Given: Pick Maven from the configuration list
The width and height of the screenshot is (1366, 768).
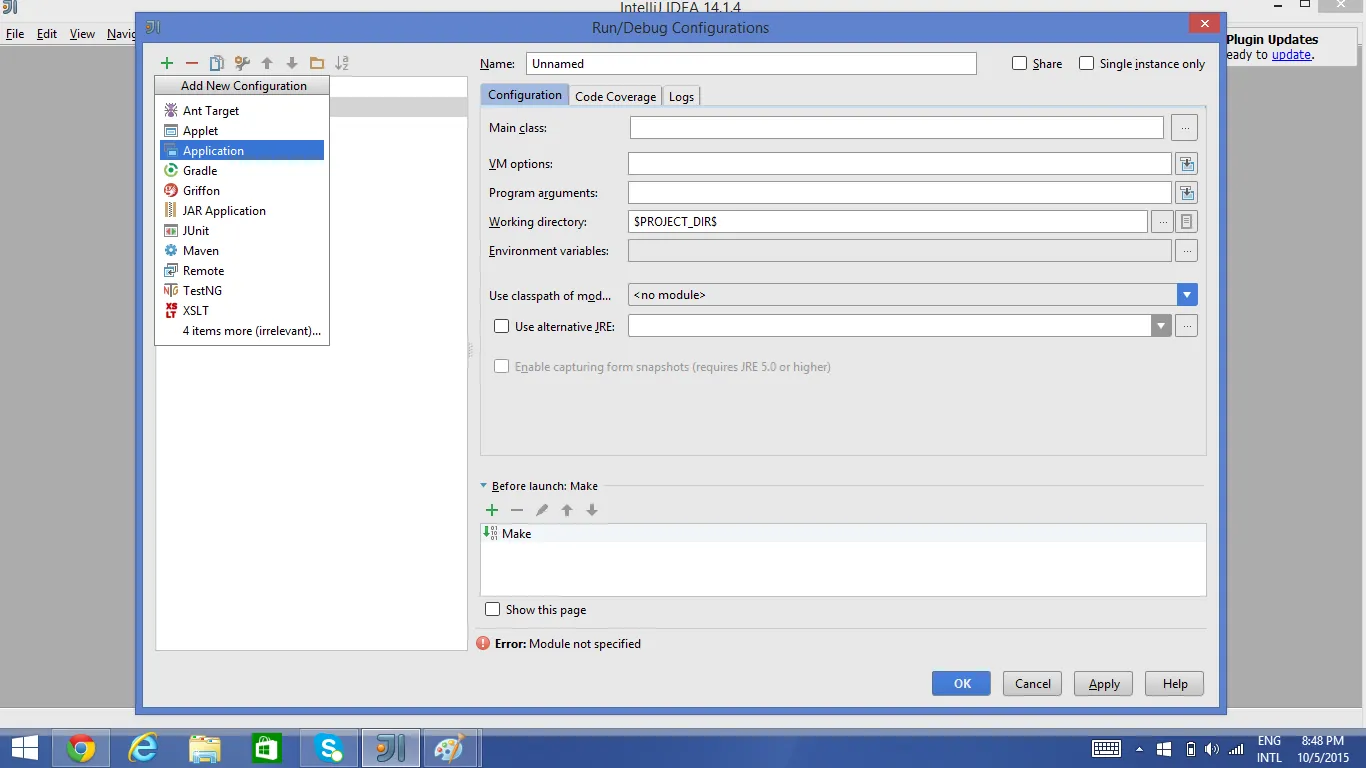Looking at the screenshot, I should [242, 251].
